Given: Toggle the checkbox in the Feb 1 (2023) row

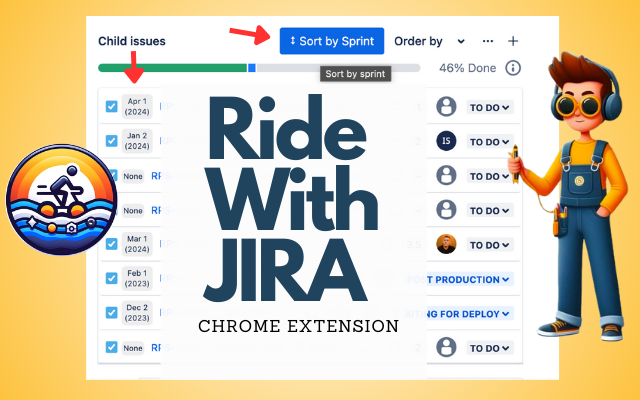Looking at the screenshot, I should [x=111, y=278].
